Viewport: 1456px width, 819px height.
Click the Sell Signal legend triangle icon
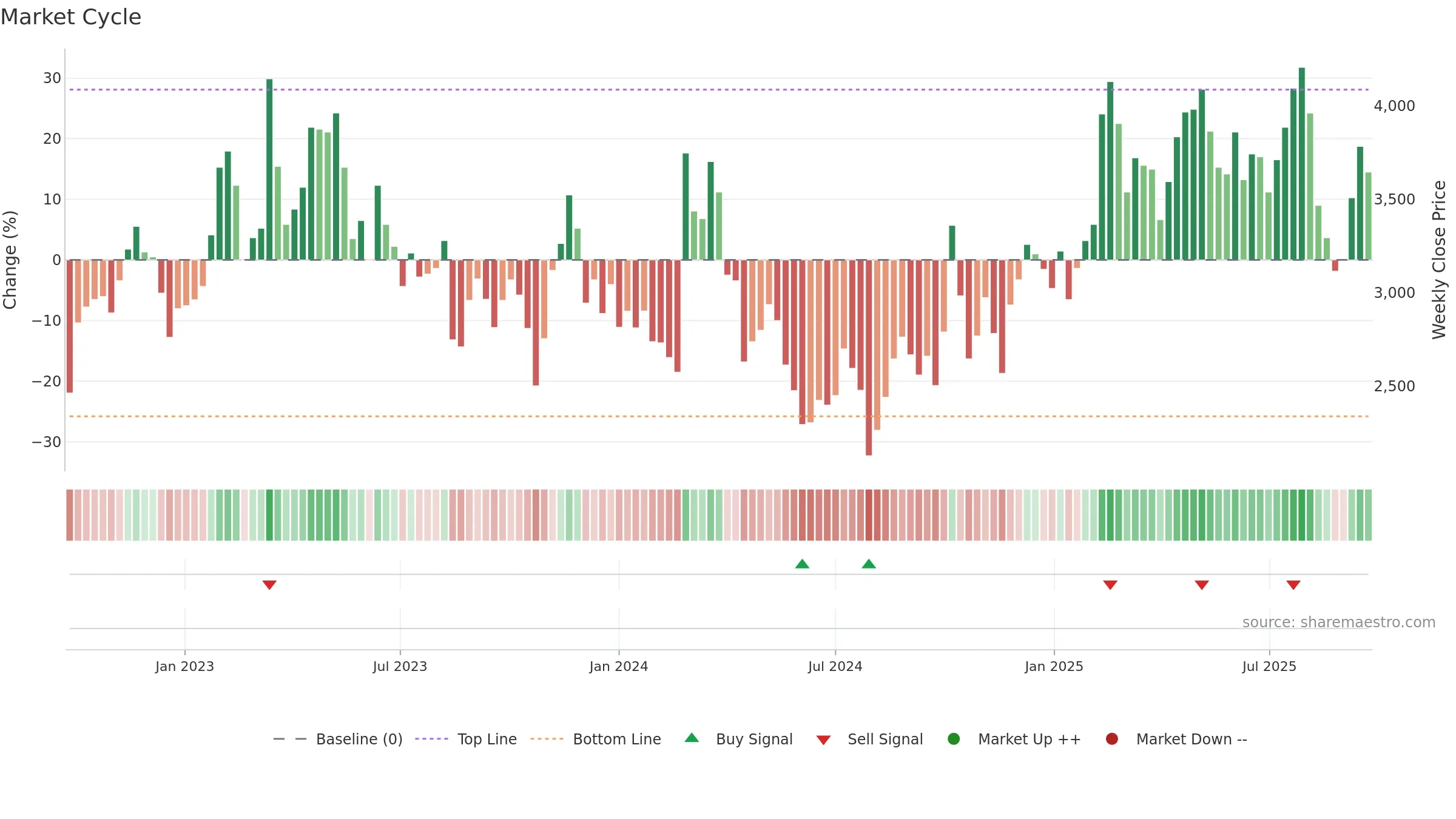[x=823, y=740]
